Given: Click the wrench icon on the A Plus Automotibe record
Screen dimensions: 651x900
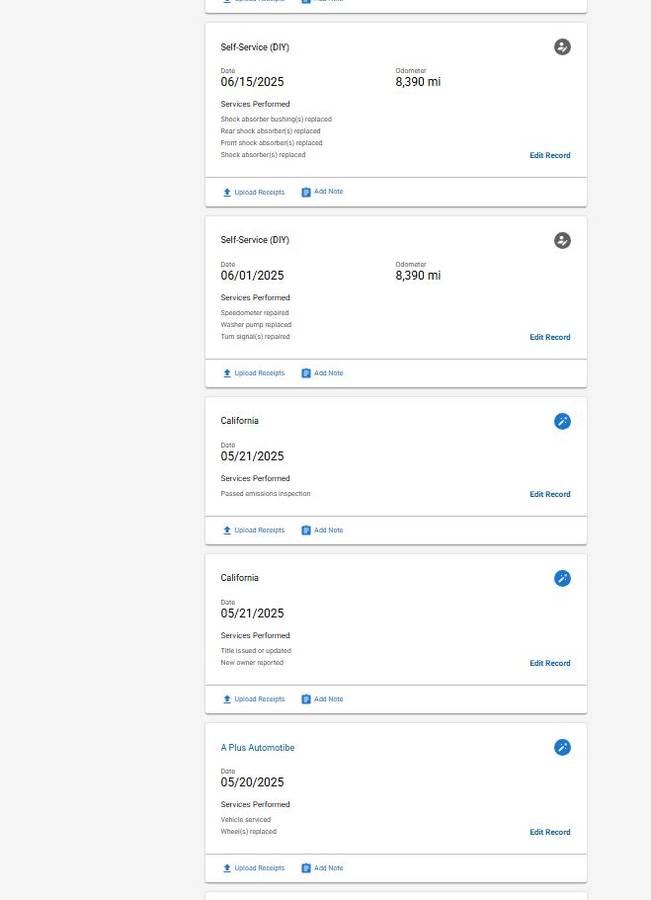Looking at the screenshot, I should pyautogui.click(x=562, y=747).
